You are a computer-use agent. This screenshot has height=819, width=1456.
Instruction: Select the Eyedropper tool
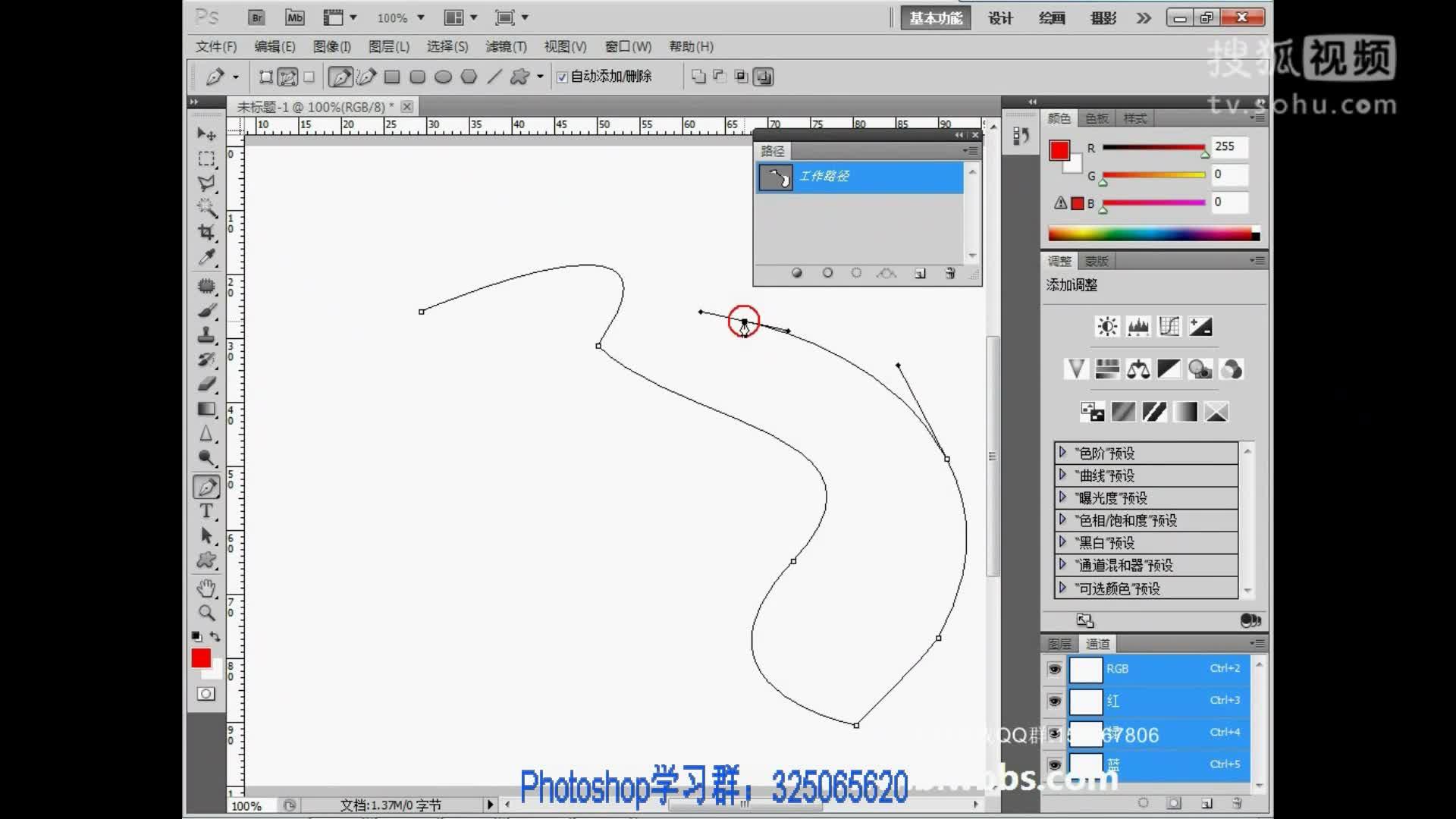tap(206, 257)
